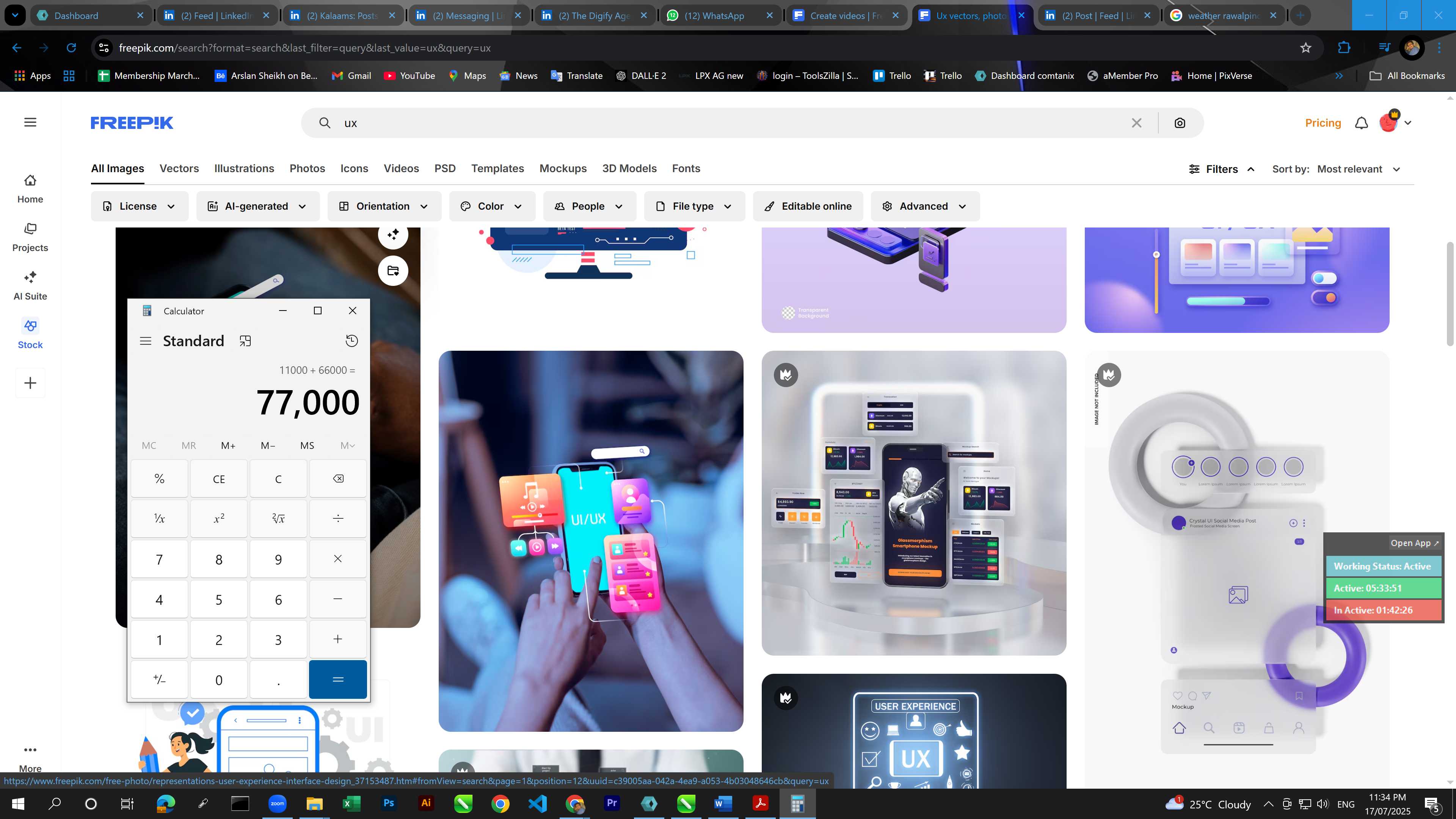Image resolution: width=1456 pixels, height=819 pixels.
Task: Open Glassmorphism Smartphone Mockup thumbnail
Action: [x=914, y=503]
